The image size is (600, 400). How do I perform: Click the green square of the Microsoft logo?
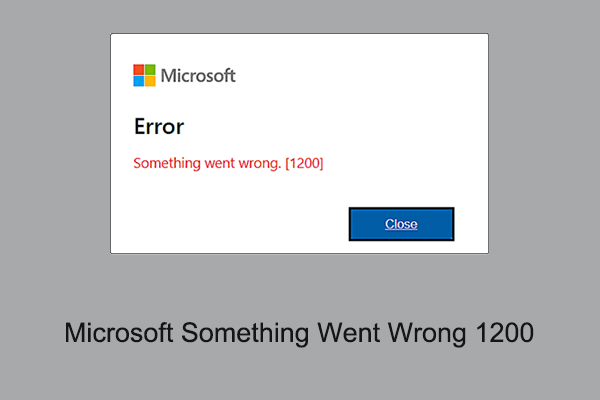pyautogui.click(x=151, y=70)
